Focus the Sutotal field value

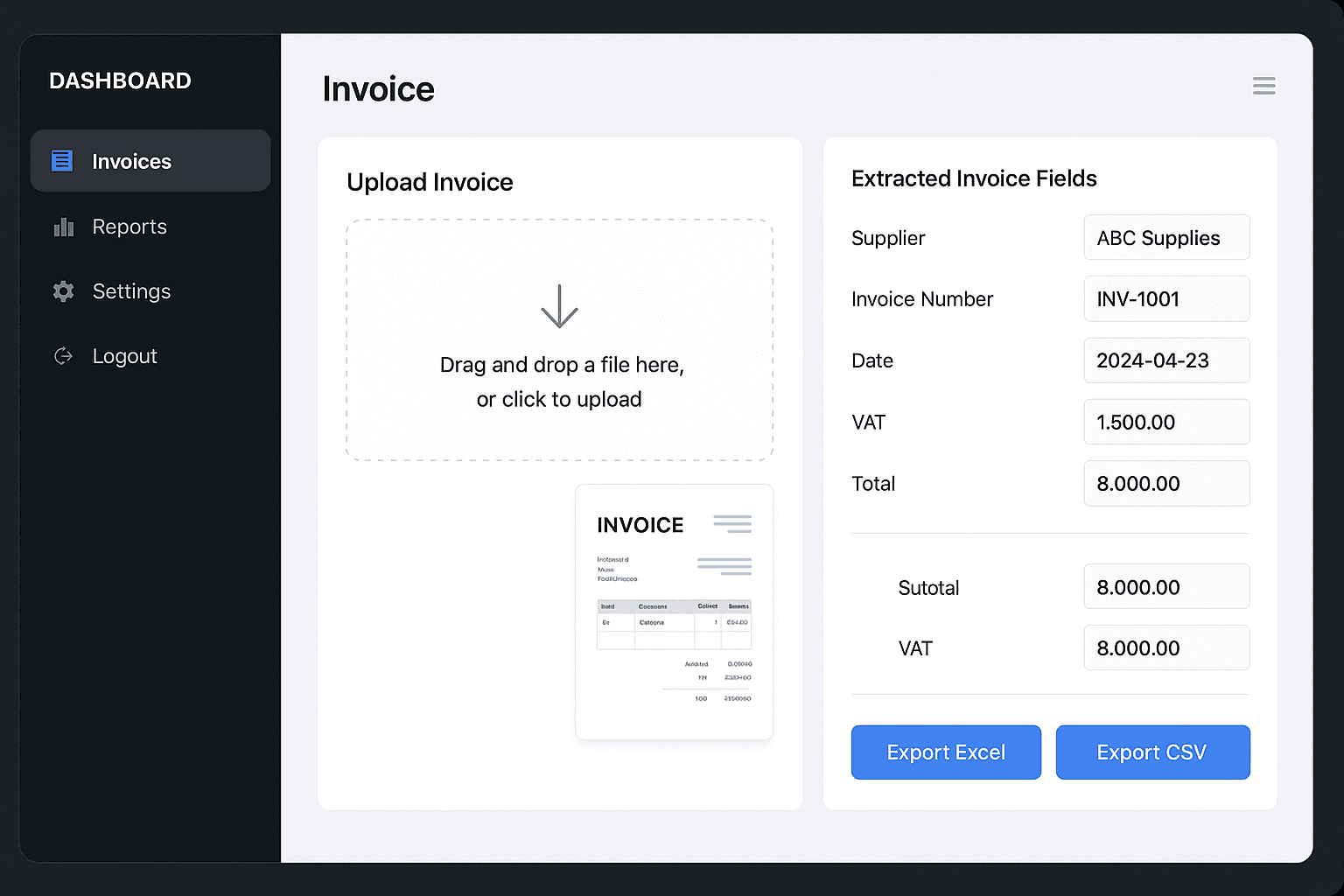[x=1166, y=586]
